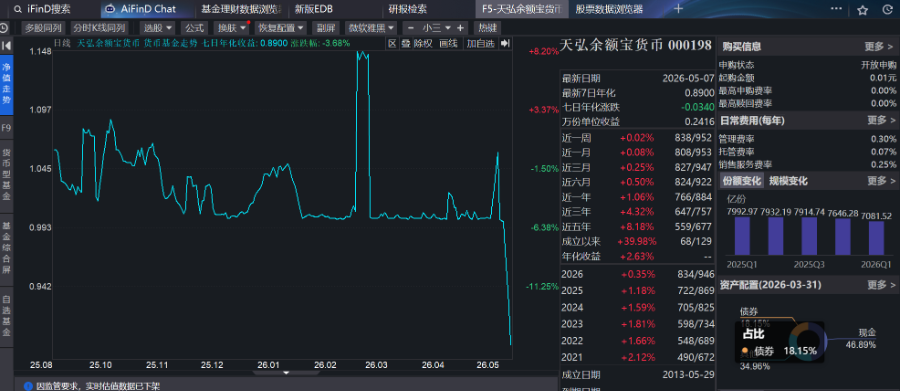The width and height of the screenshot is (900, 391).
Task: Click the 万份单位收益 0.2416 row
Action: point(637,122)
